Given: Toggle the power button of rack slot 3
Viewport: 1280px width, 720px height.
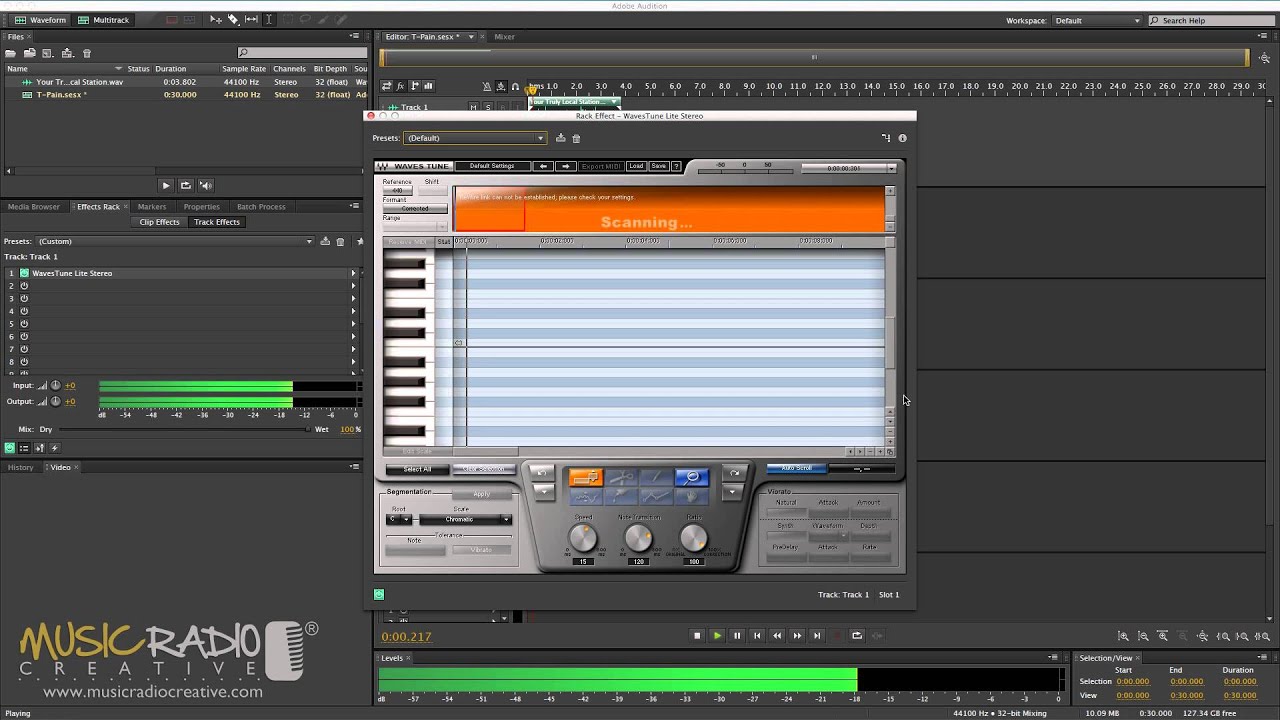Looking at the screenshot, I should pos(24,298).
